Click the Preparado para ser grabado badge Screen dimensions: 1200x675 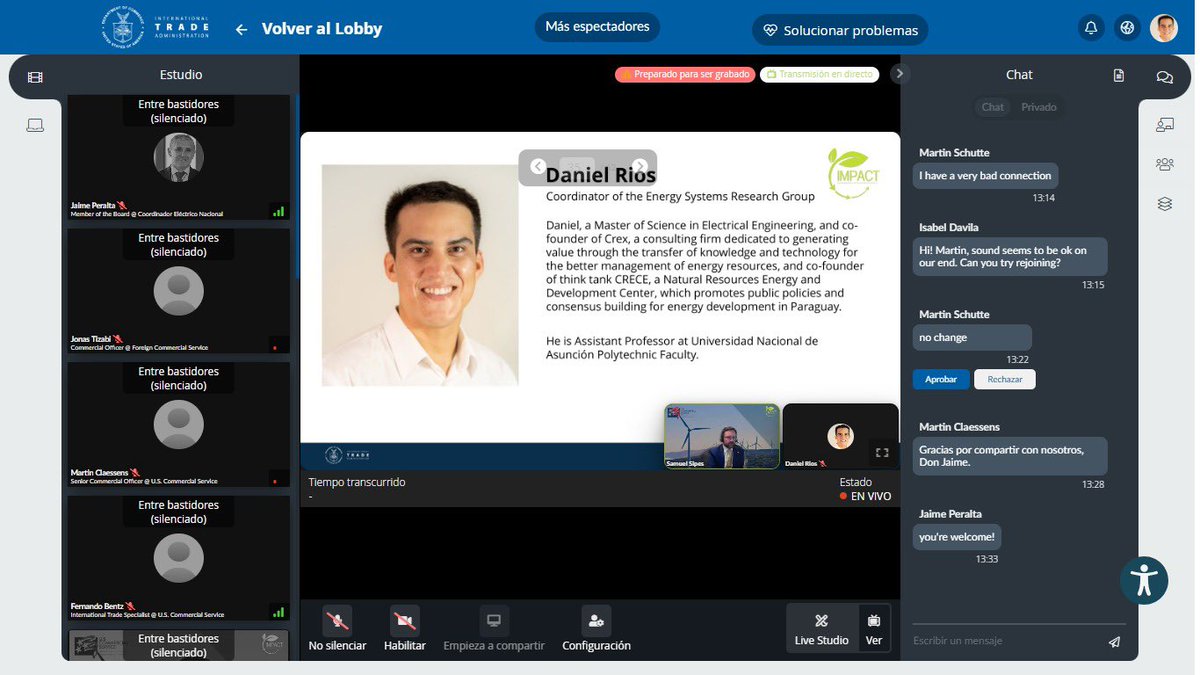(x=685, y=74)
